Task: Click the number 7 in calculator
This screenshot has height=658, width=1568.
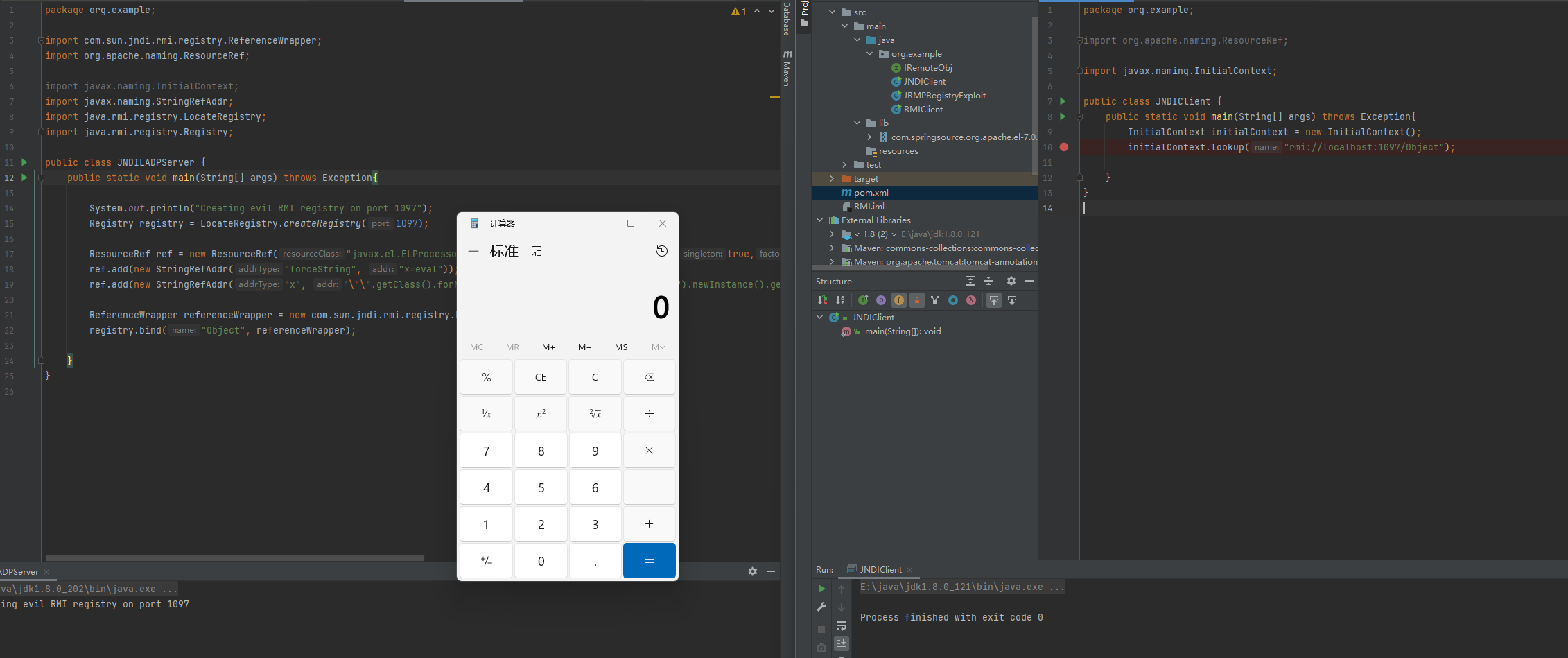Action: 486,451
